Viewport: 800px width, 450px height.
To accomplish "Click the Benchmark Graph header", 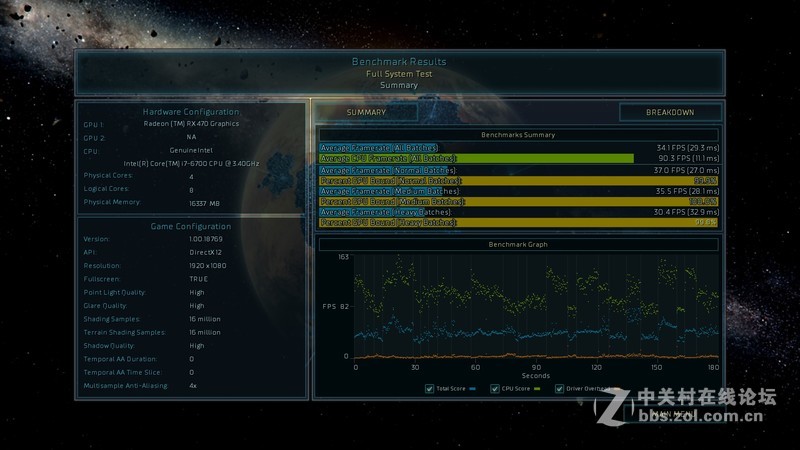I will click(x=518, y=244).
